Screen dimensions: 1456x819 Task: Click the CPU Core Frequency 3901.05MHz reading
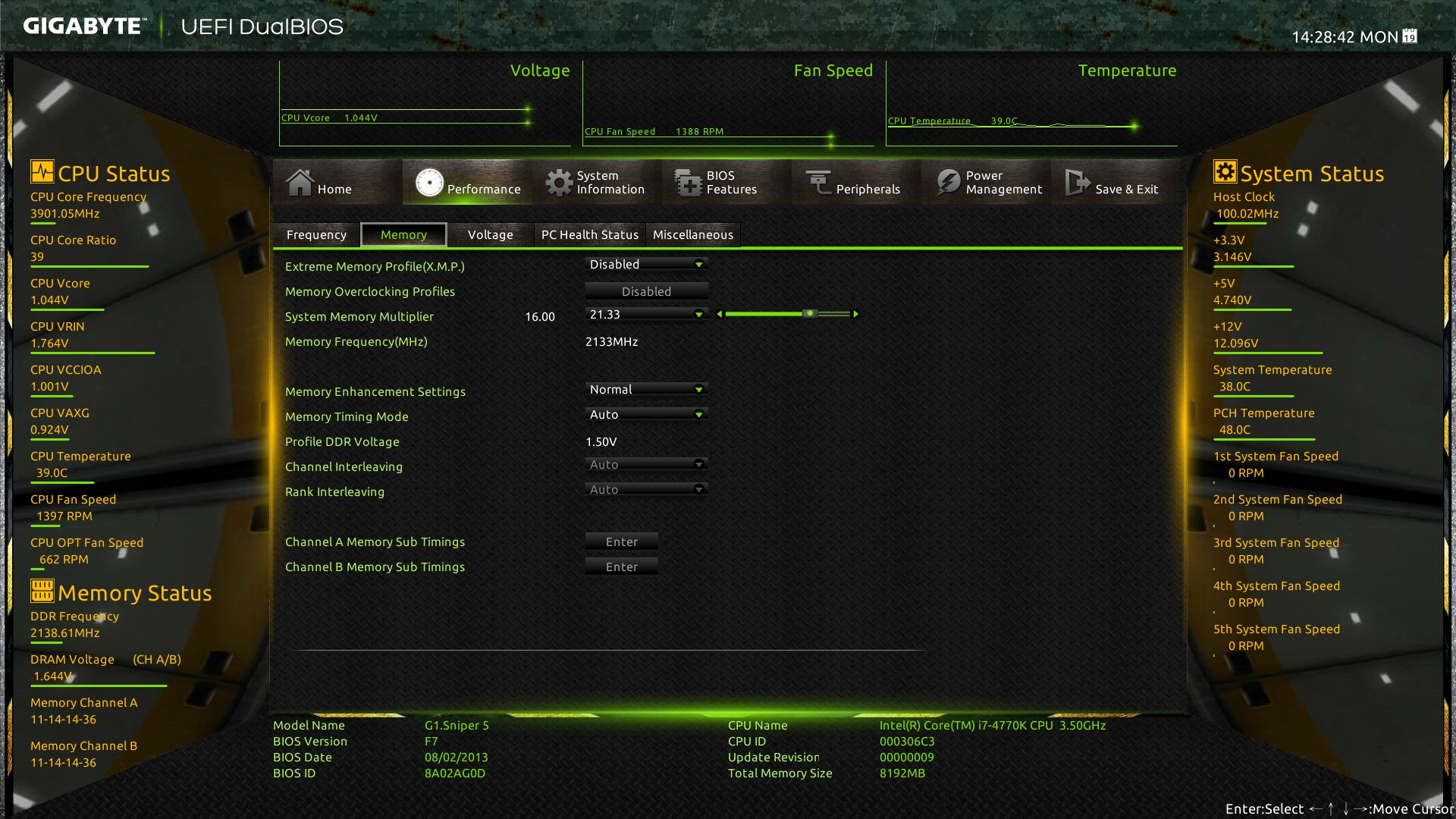click(65, 213)
